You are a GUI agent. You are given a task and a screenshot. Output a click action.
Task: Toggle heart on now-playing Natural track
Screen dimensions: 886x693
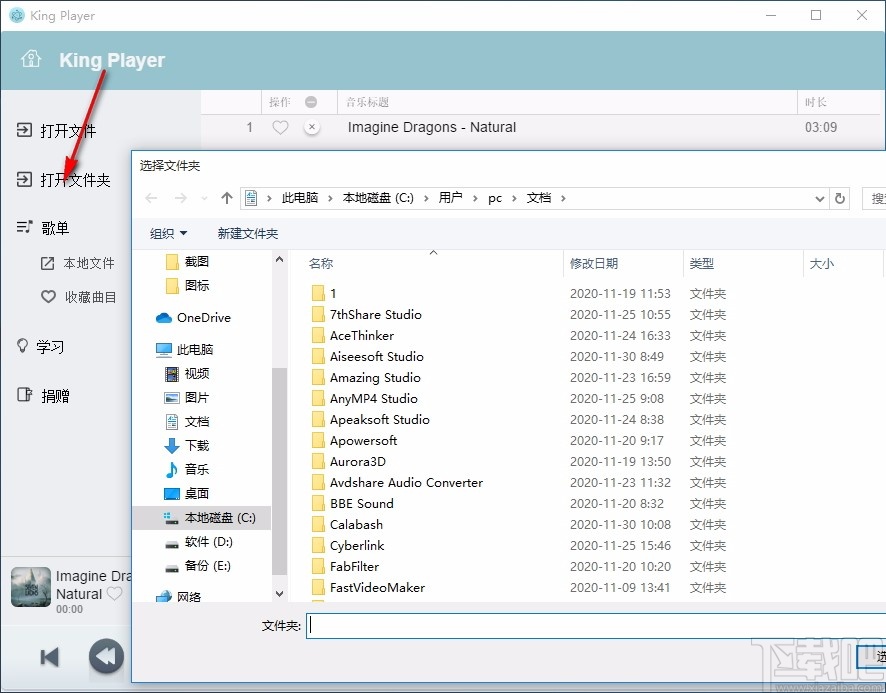(117, 593)
